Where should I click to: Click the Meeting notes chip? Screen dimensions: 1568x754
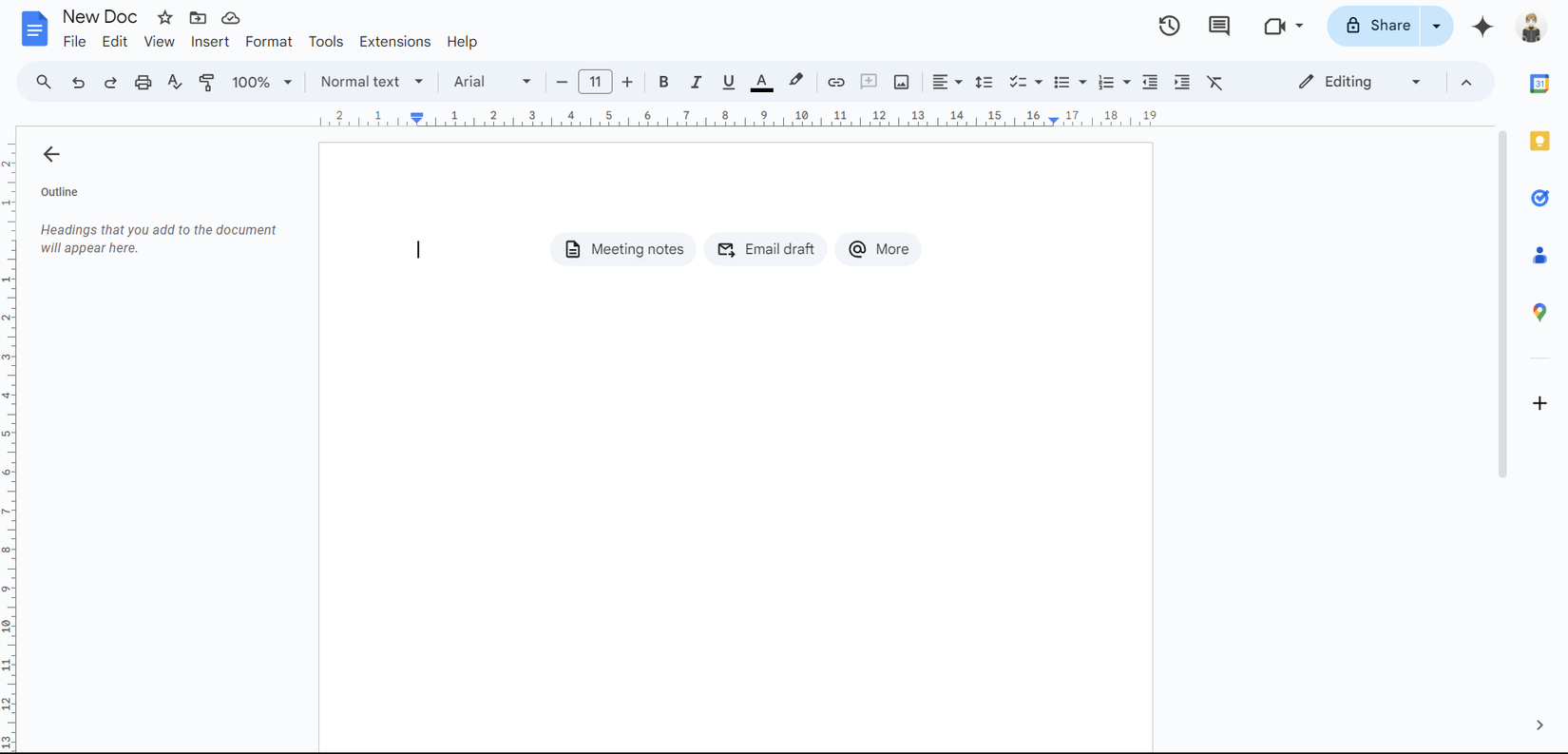pos(623,249)
